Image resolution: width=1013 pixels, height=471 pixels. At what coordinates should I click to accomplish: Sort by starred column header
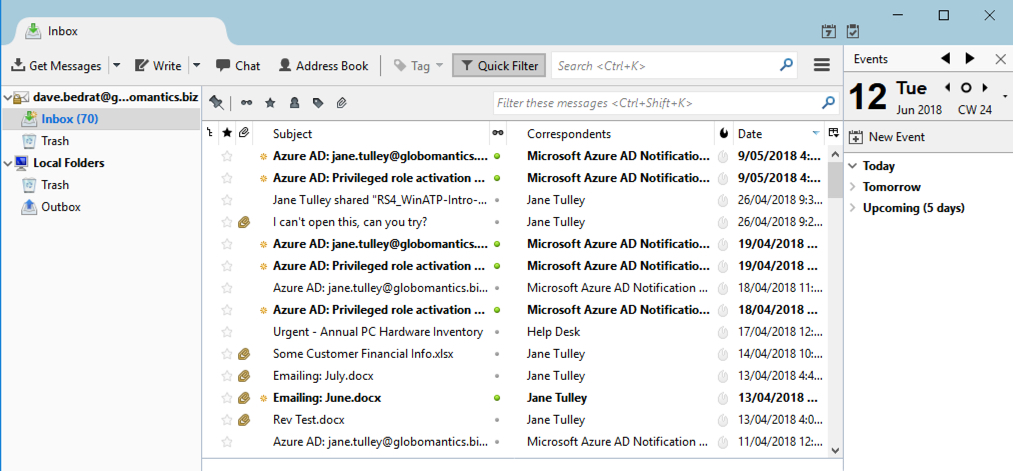tap(226, 133)
